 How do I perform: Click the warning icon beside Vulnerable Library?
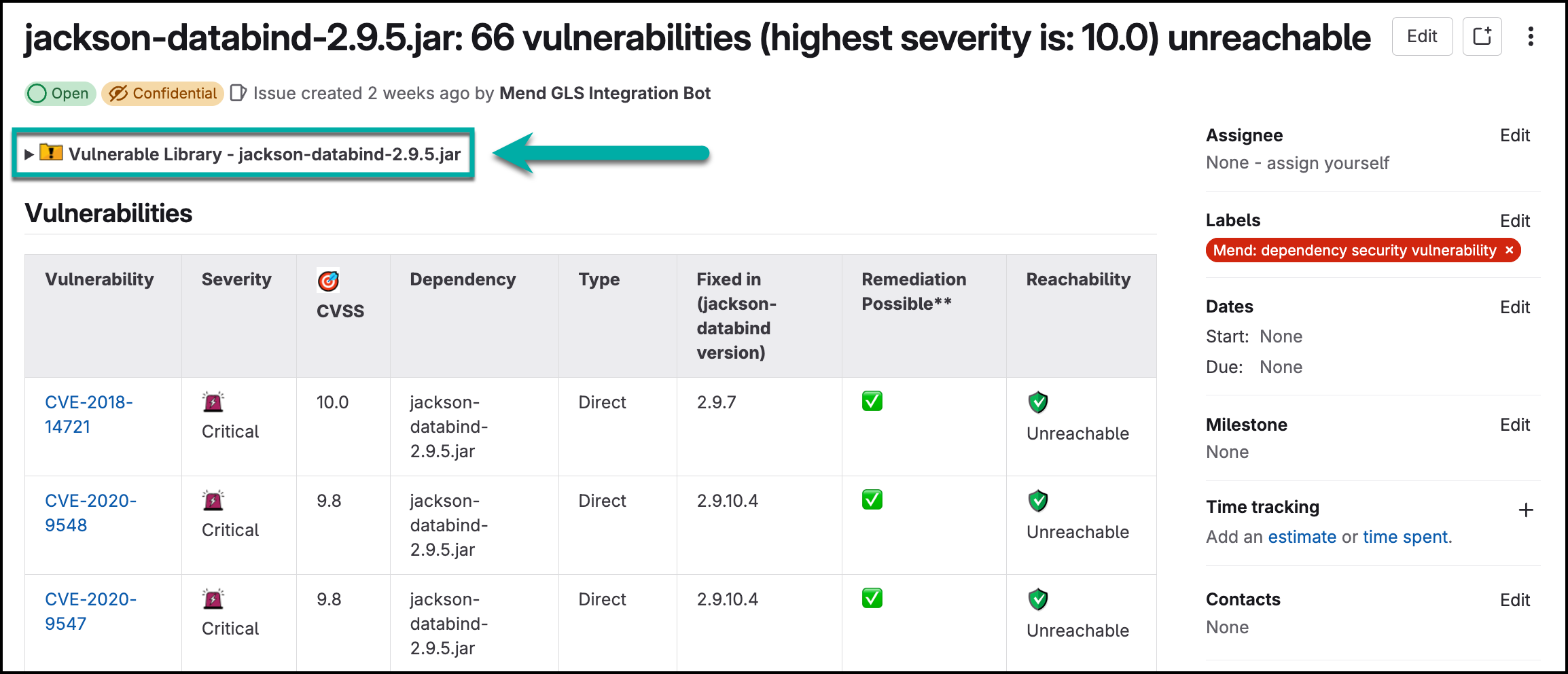pyautogui.click(x=51, y=153)
